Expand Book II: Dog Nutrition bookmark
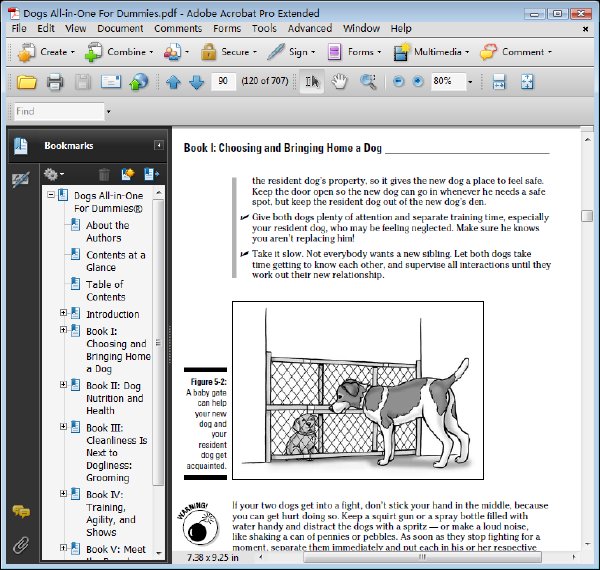This screenshot has width=600, height=570. point(63,384)
